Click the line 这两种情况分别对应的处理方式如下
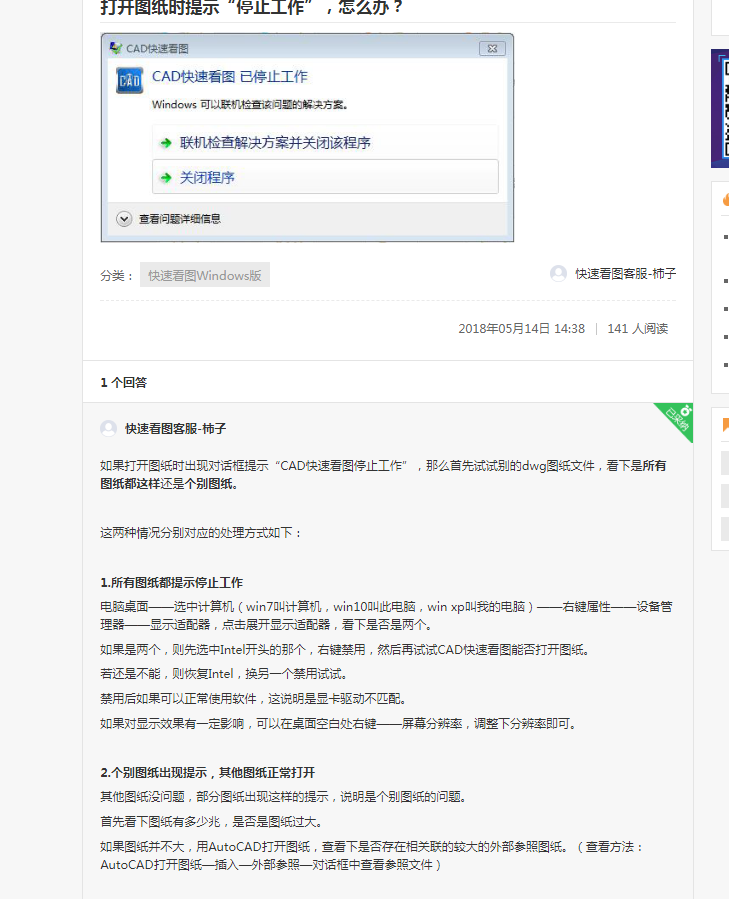The height and width of the screenshot is (899, 729). 201,533
